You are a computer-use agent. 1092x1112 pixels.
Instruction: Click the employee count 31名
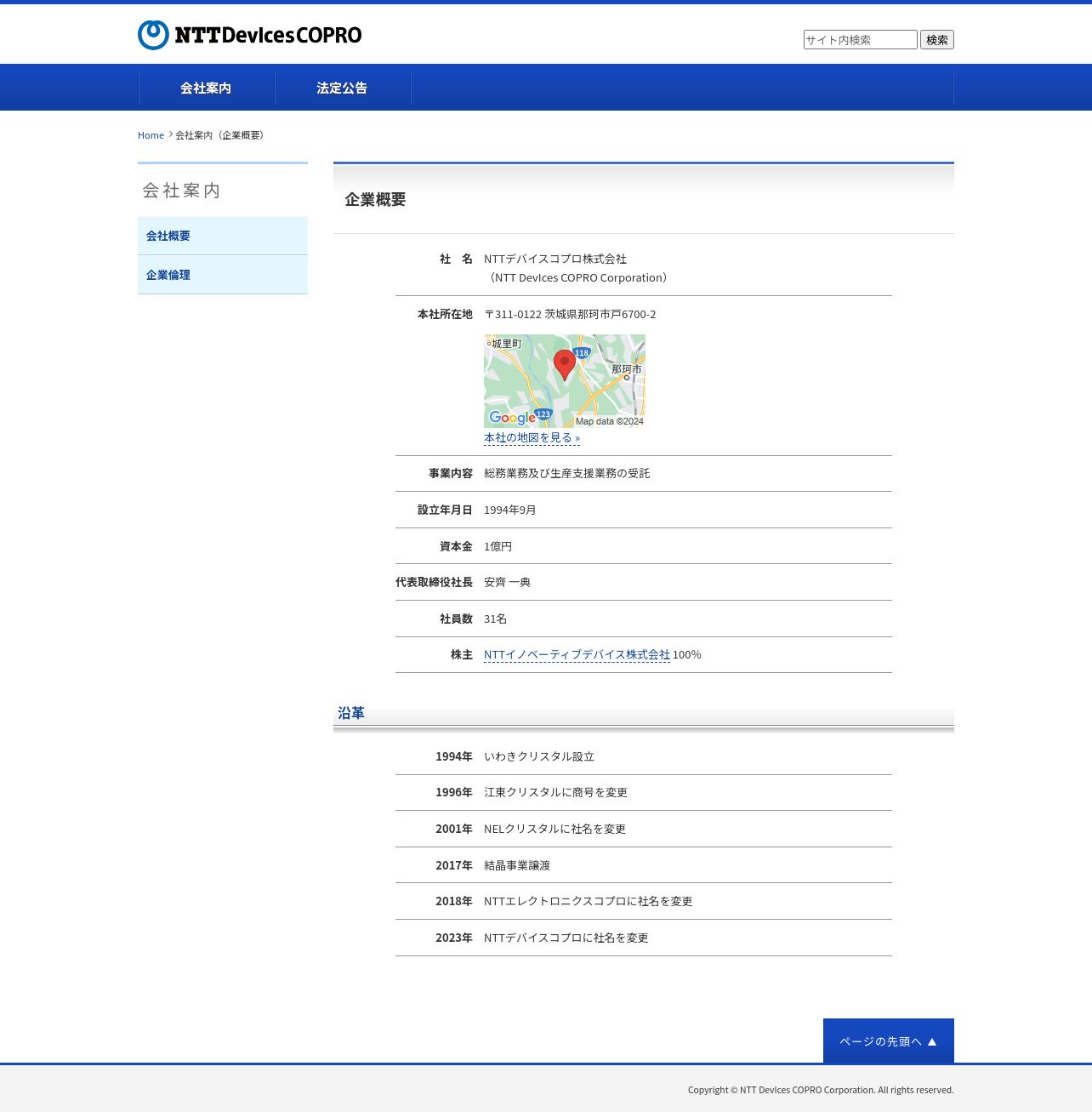click(495, 619)
